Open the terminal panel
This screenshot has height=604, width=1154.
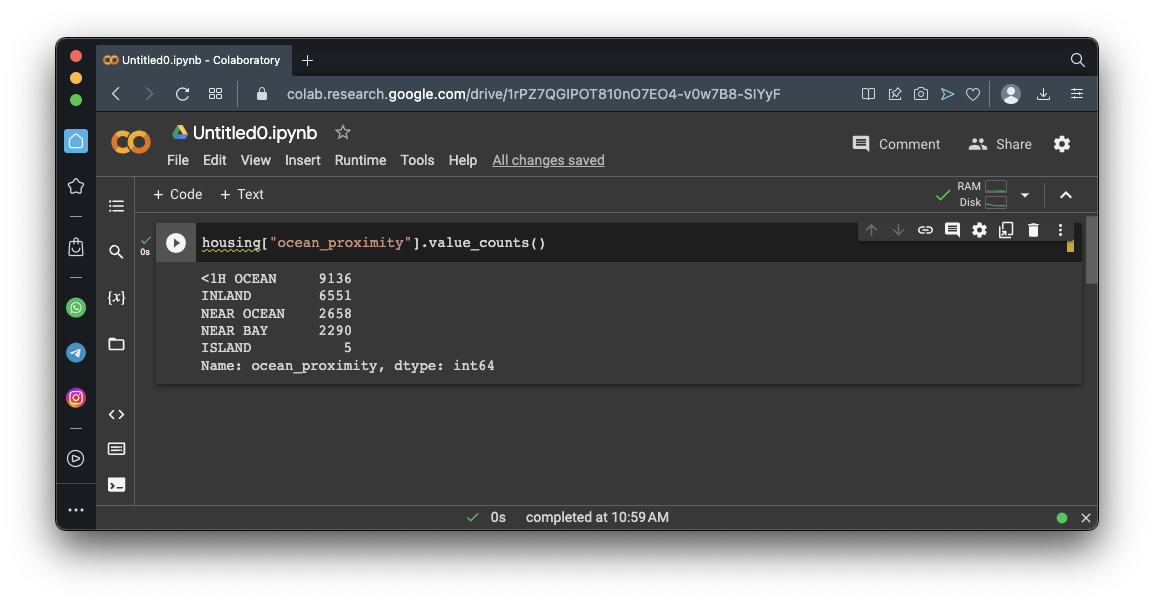coord(117,485)
